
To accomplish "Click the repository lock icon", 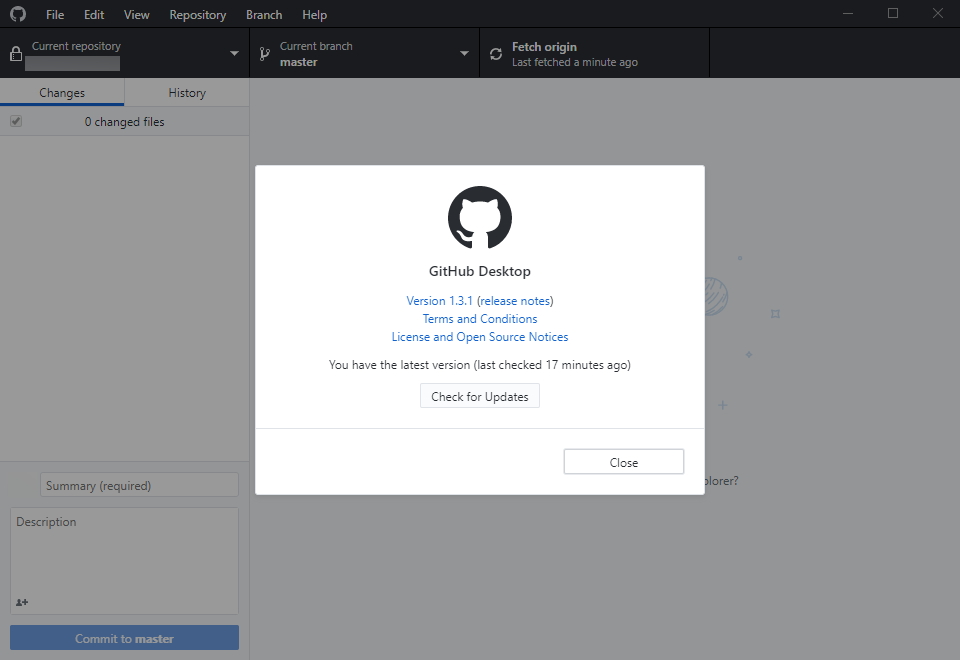I will (14, 52).
